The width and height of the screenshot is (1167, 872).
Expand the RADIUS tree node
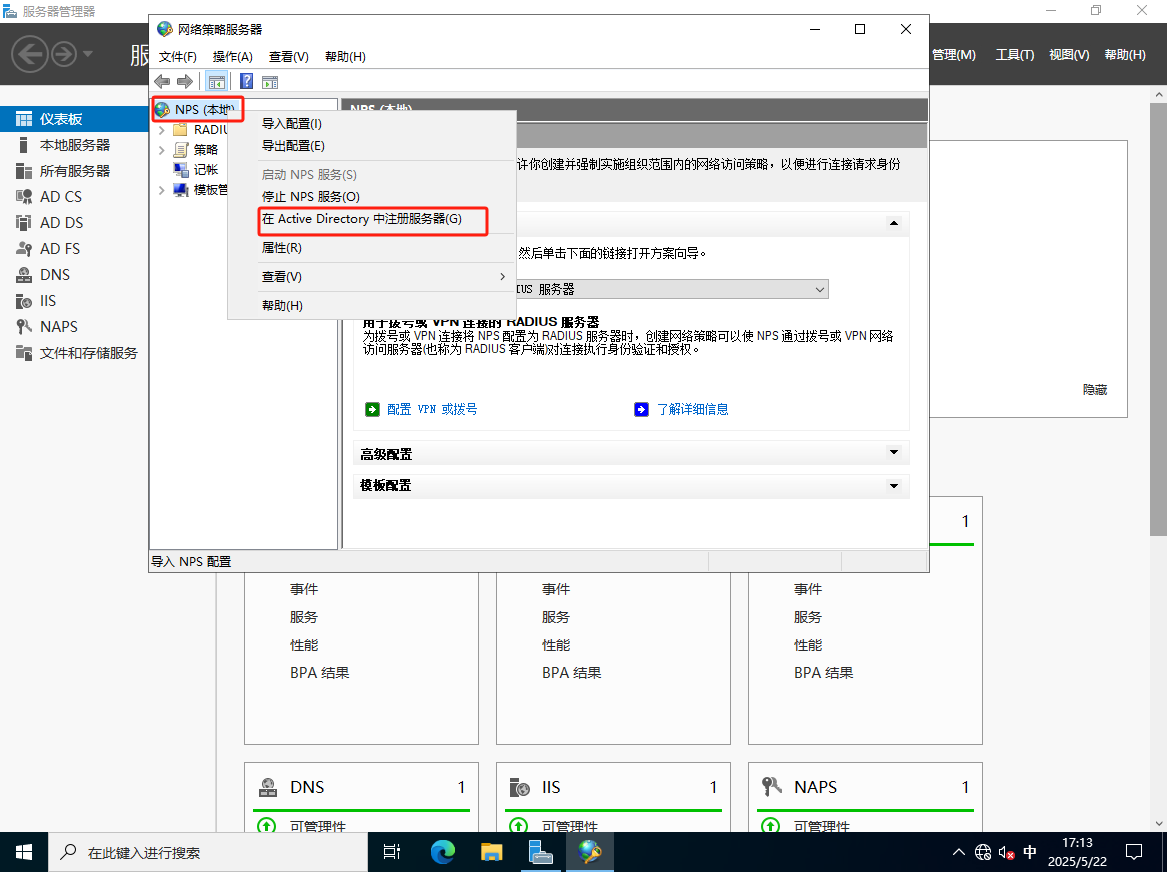[x=162, y=129]
